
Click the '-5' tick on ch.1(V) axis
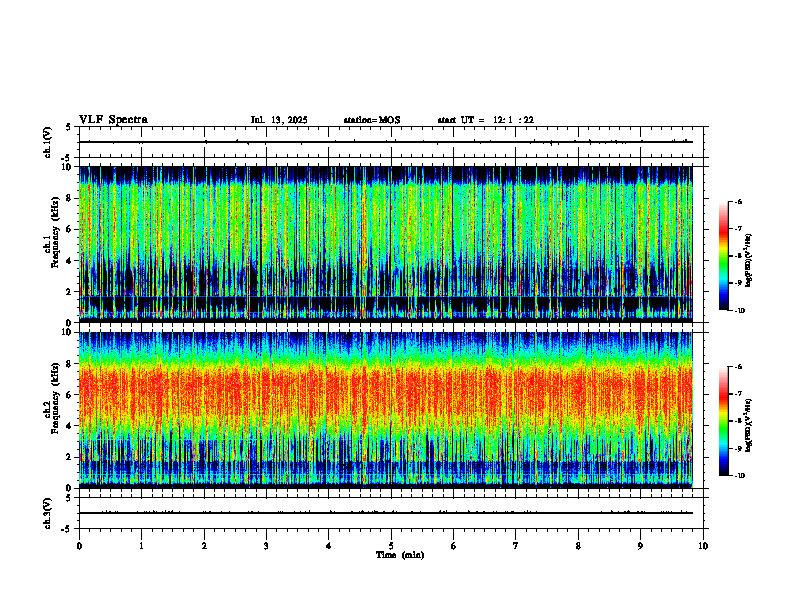coord(67,158)
